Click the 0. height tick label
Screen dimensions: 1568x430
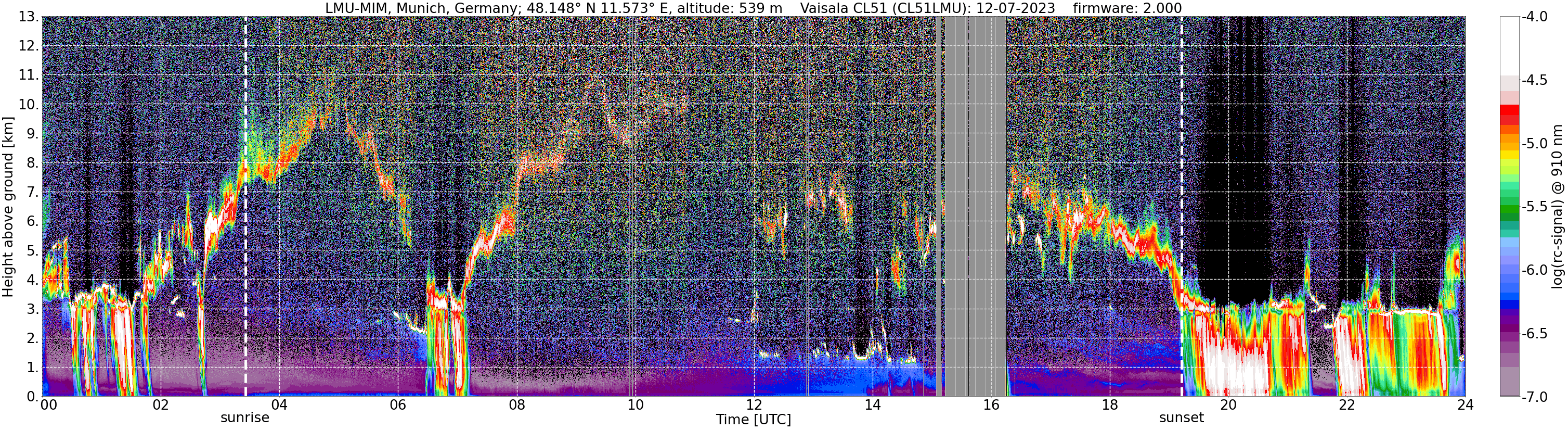(x=32, y=397)
